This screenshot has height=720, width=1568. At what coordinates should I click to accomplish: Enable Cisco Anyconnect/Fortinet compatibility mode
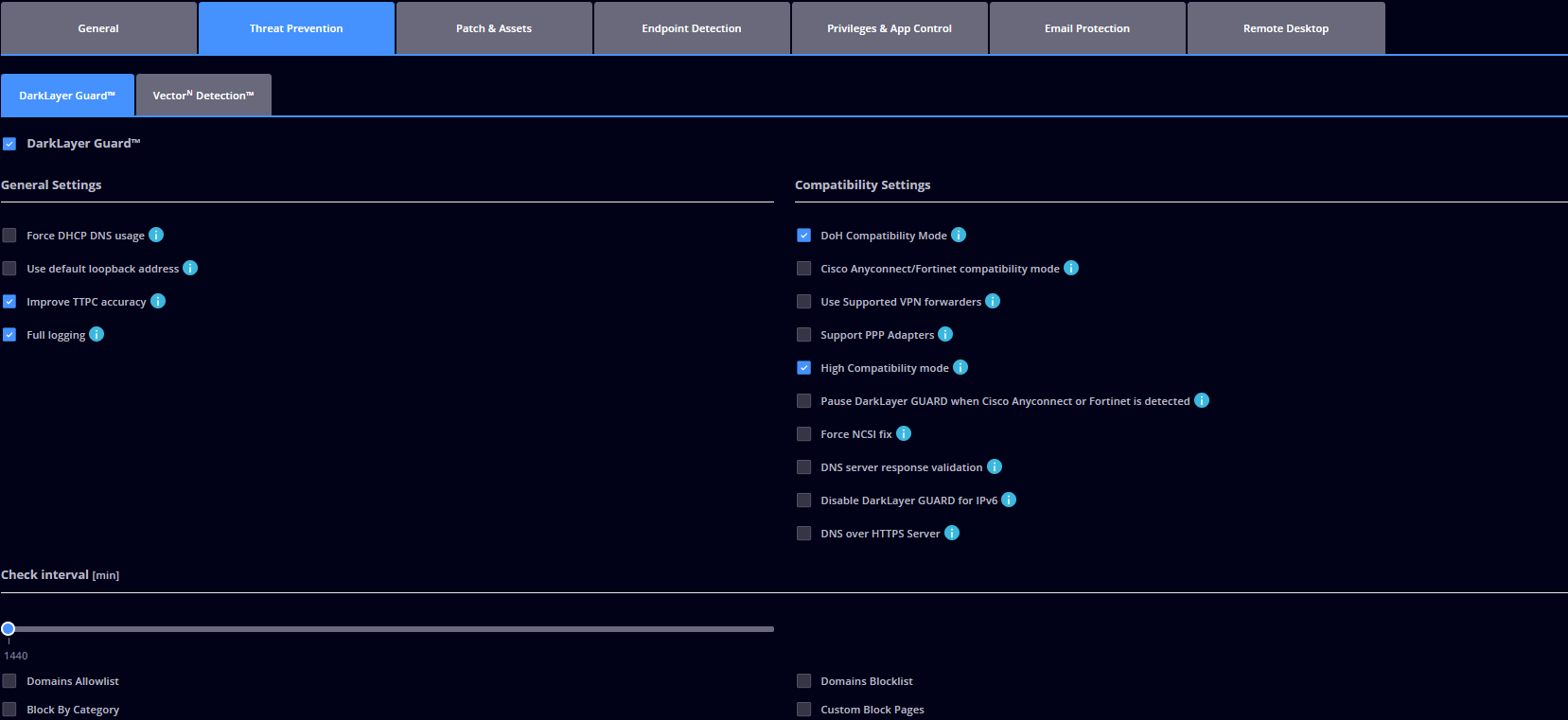pyautogui.click(x=804, y=269)
